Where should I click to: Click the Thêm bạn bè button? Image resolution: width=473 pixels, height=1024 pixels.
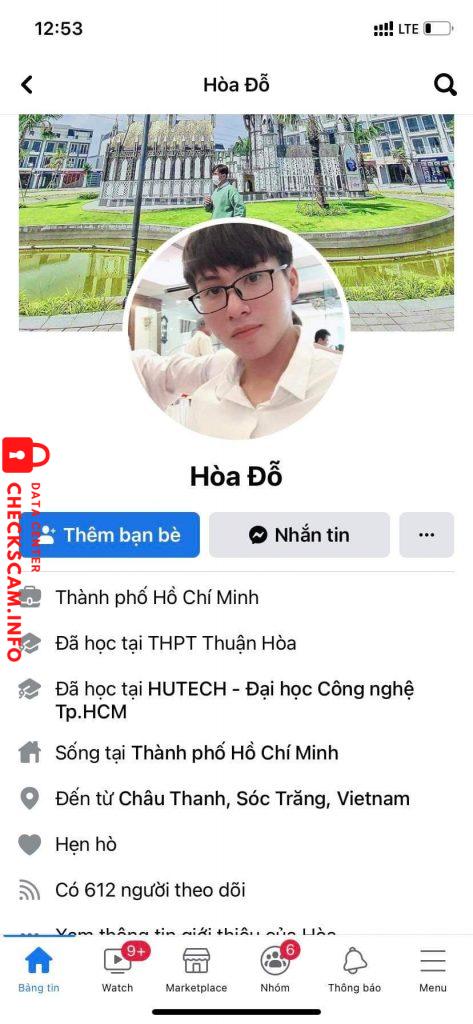[110, 535]
